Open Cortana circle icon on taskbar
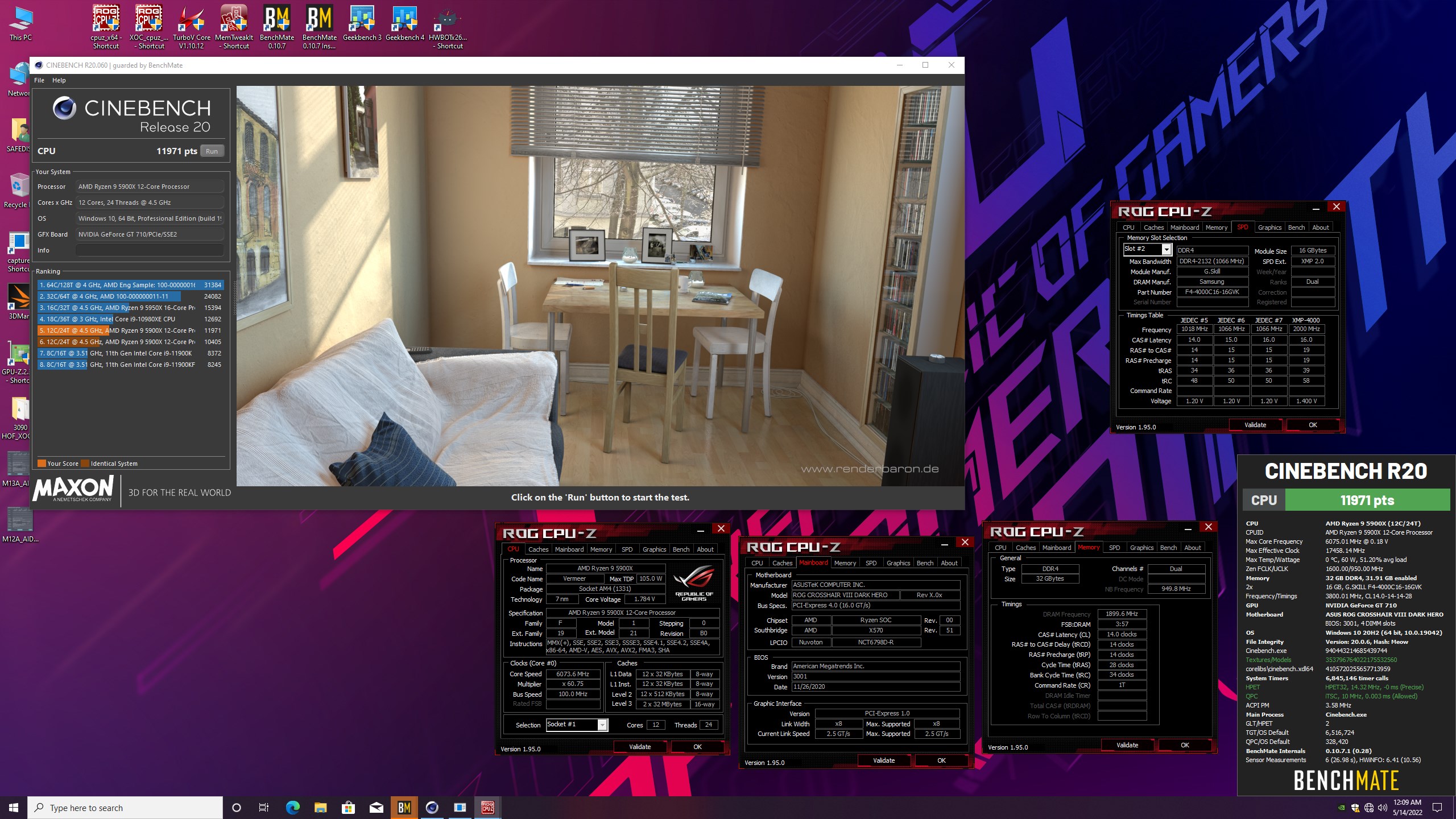Image resolution: width=1456 pixels, height=819 pixels. click(x=237, y=808)
